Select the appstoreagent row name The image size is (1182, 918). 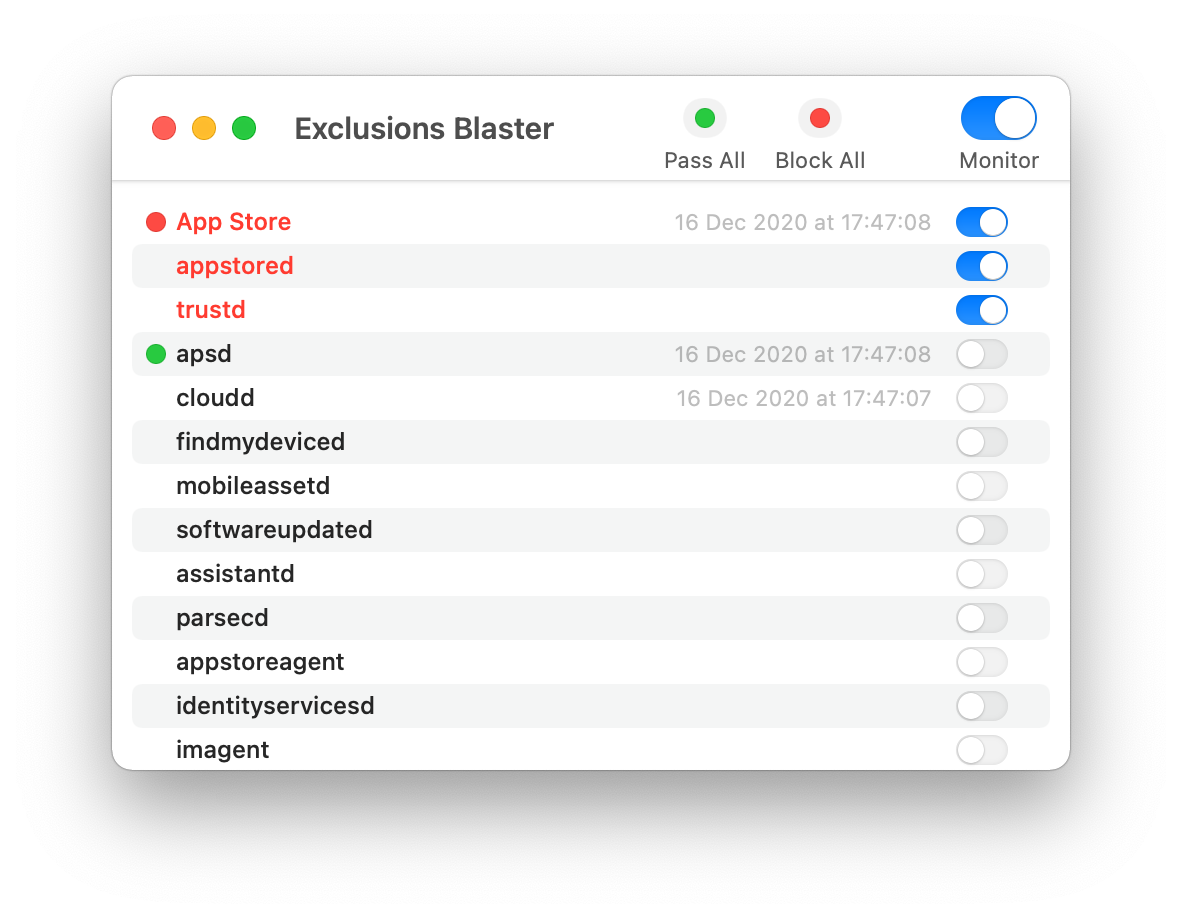(x=260, y=662)
